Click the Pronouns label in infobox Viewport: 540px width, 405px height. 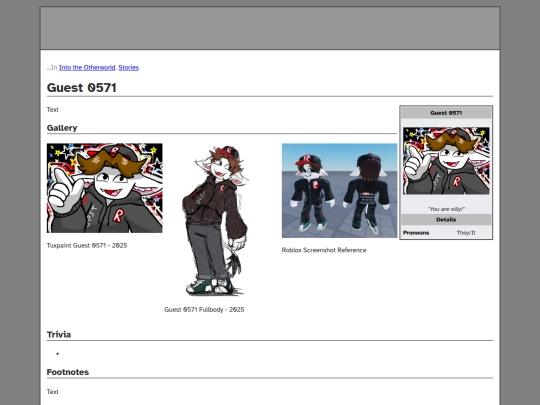[416, 233]
